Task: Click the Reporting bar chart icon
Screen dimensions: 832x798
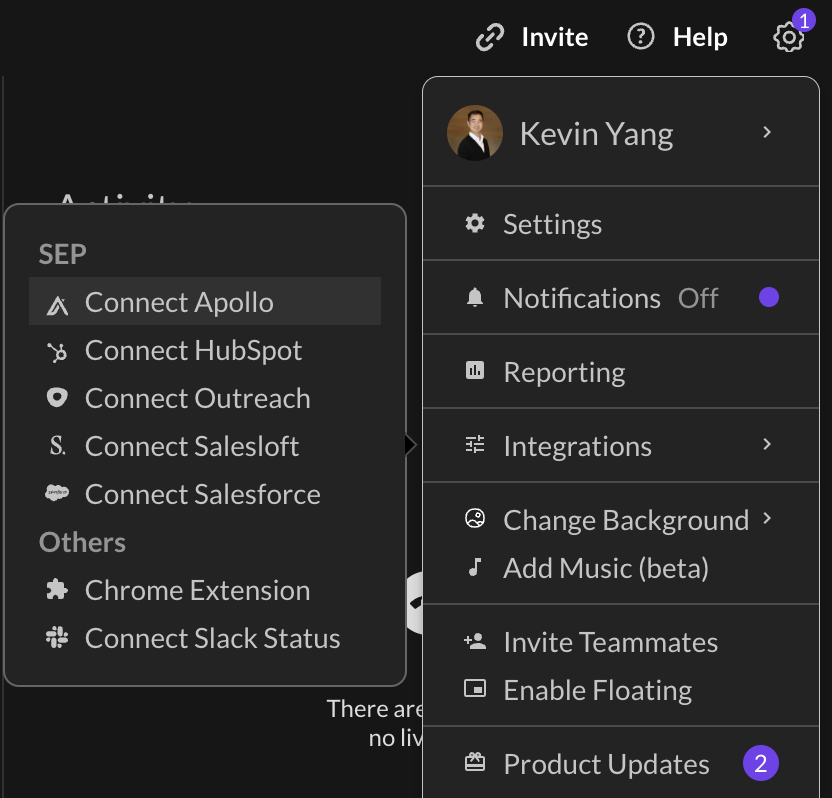Action: [x=474, y=370]
